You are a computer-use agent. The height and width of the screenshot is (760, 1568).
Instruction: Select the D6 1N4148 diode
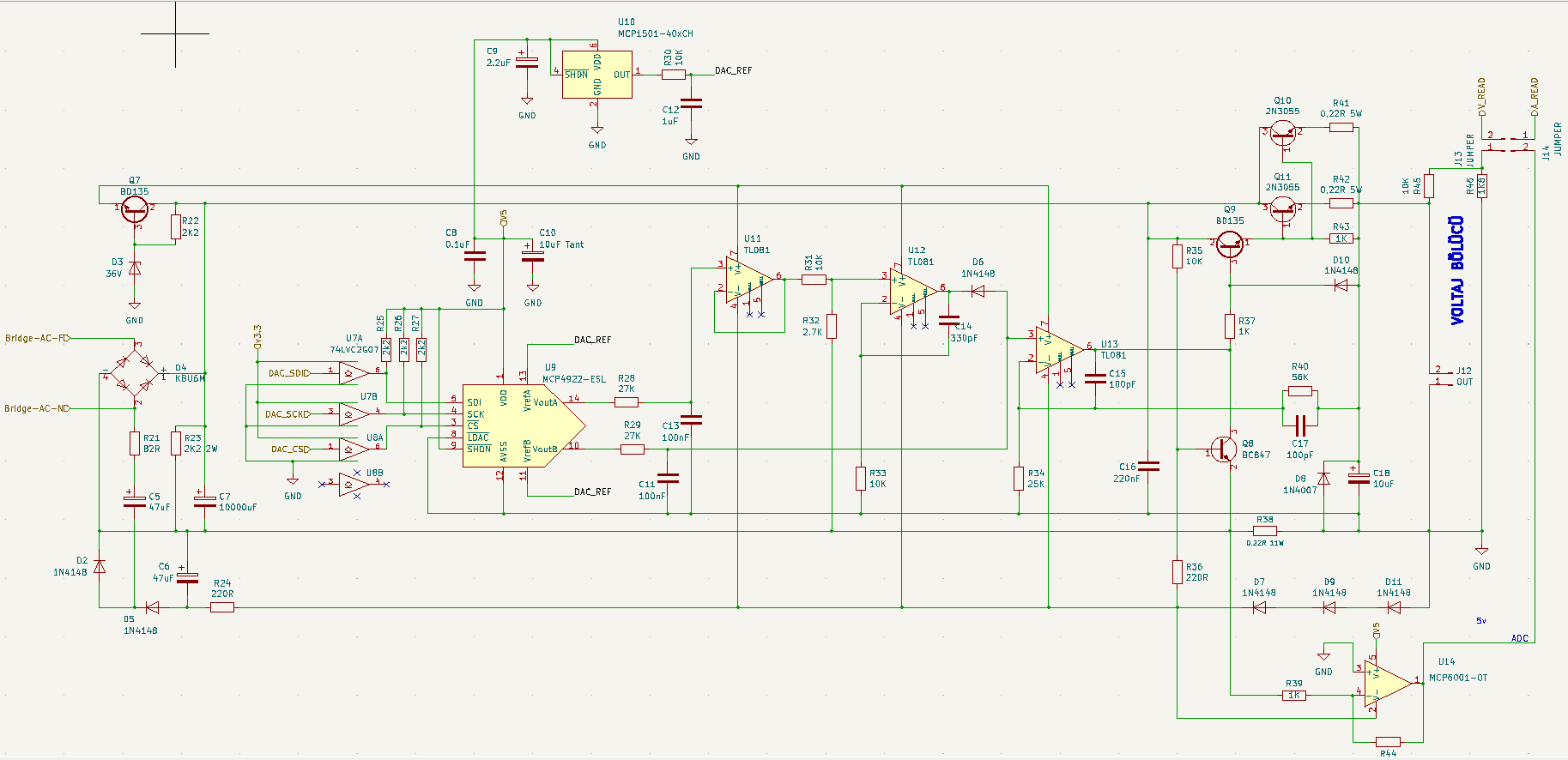tap(978, 292)
